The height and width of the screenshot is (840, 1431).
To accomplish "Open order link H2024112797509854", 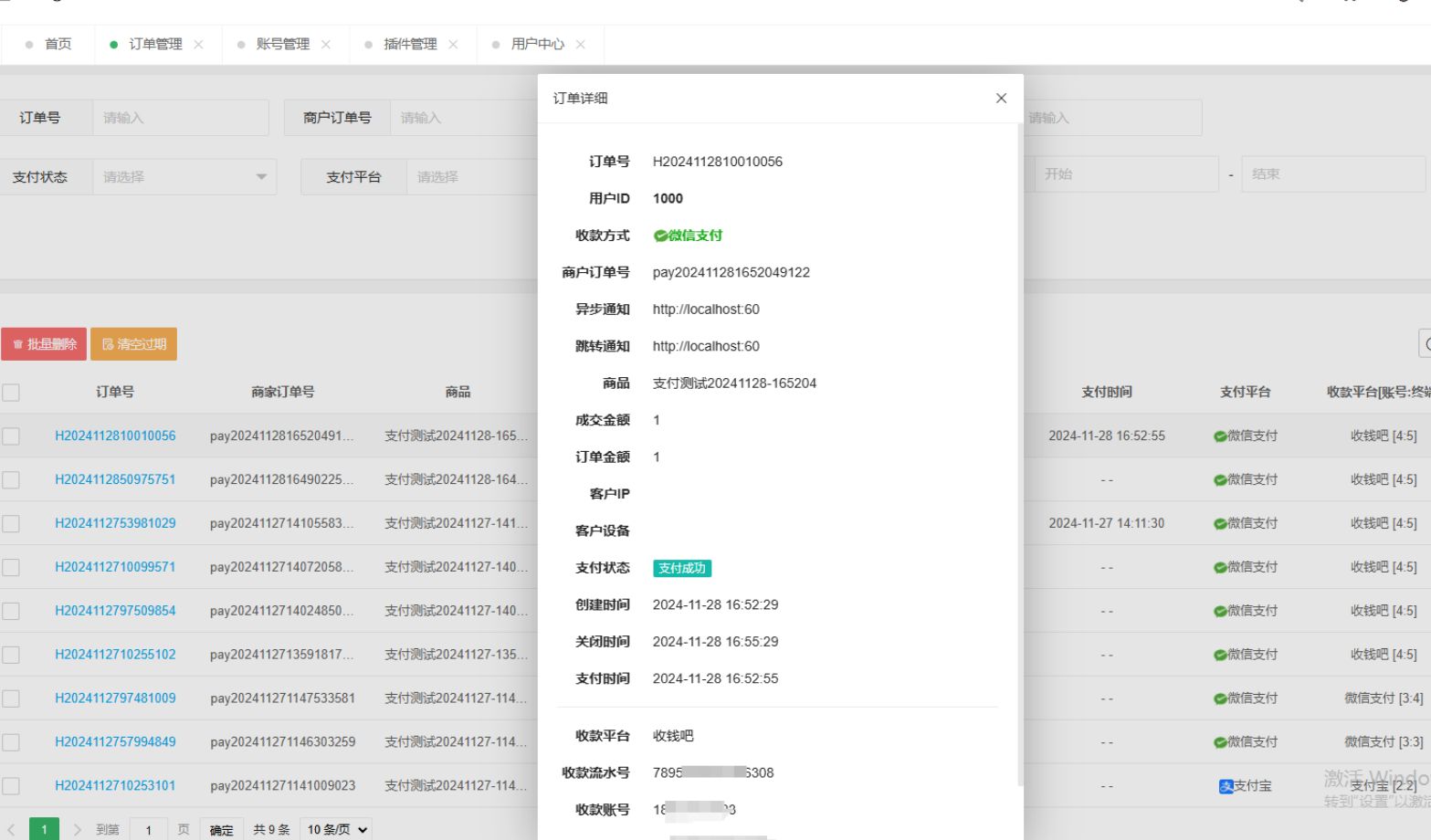I will tap(115, 610).
